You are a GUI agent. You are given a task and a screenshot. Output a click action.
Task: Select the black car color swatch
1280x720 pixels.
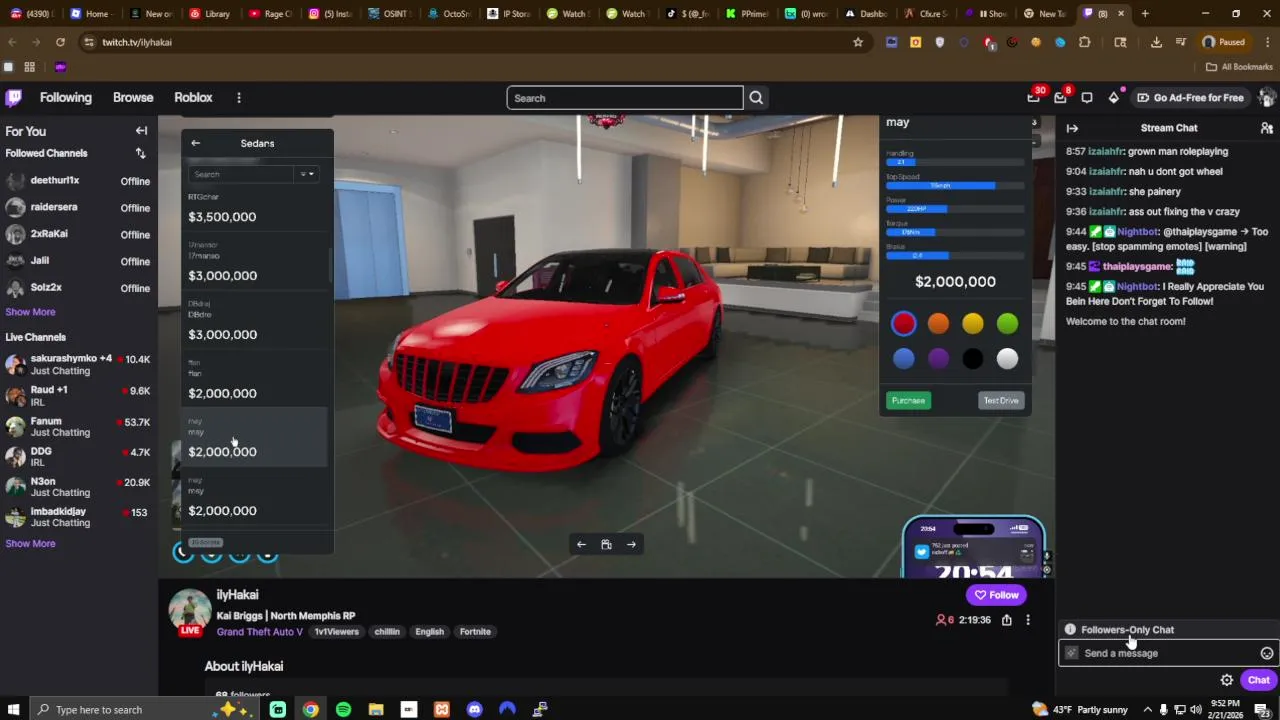[x=973, y=359]
